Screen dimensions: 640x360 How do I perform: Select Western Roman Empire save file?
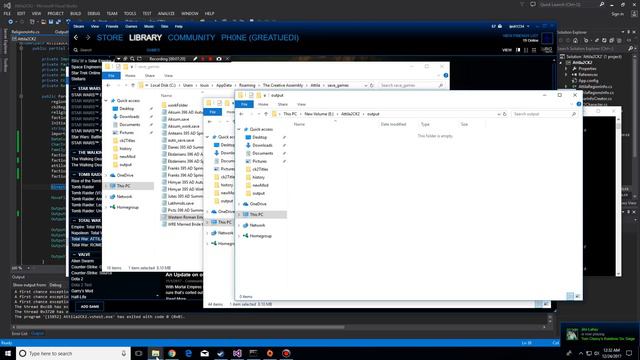click(x=182, y=217)
